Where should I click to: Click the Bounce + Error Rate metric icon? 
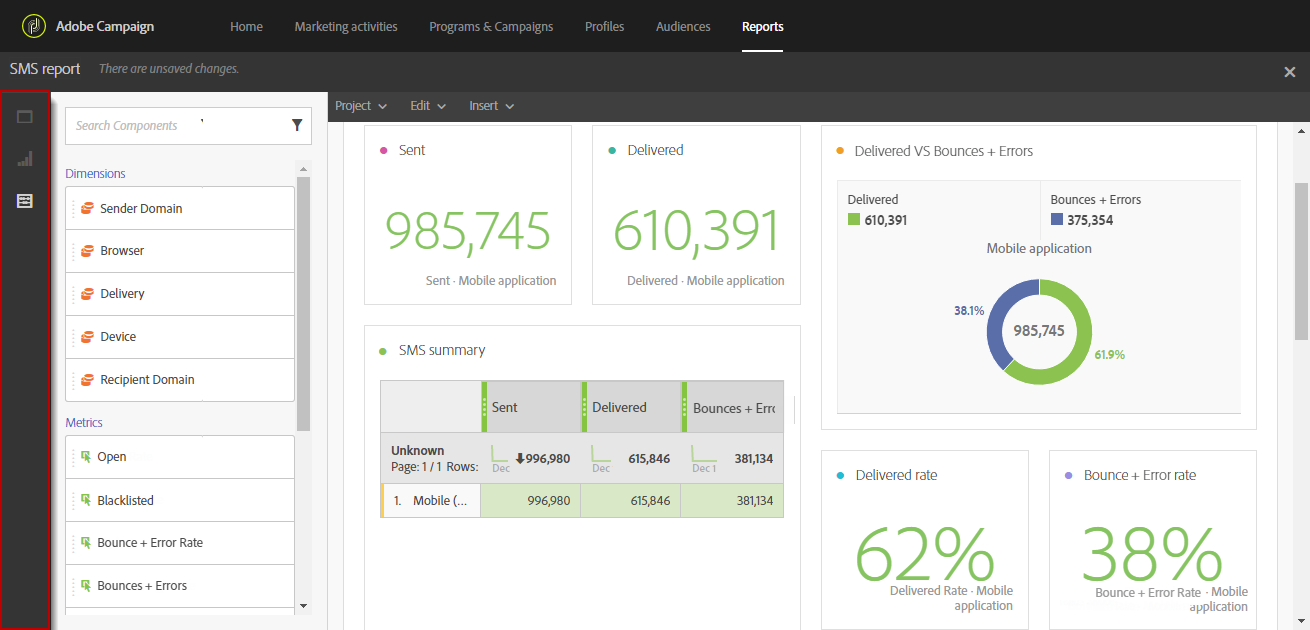point(86,542)
